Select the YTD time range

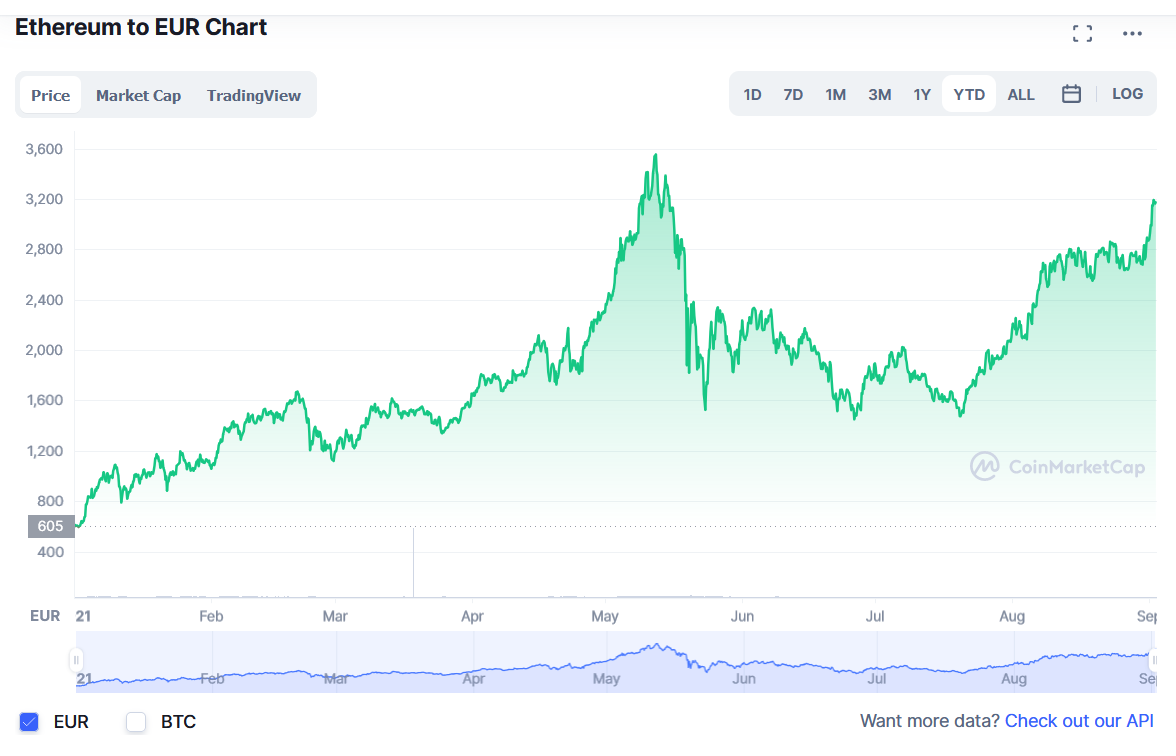click(969, 94)
